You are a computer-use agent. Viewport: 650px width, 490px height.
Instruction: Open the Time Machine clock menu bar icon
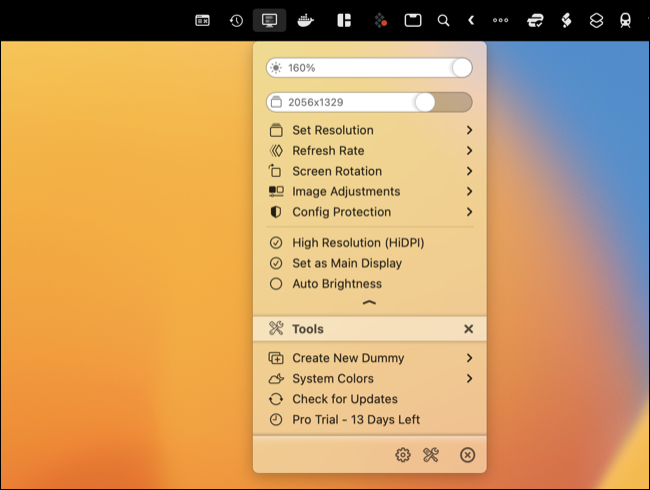pos(236,20)
